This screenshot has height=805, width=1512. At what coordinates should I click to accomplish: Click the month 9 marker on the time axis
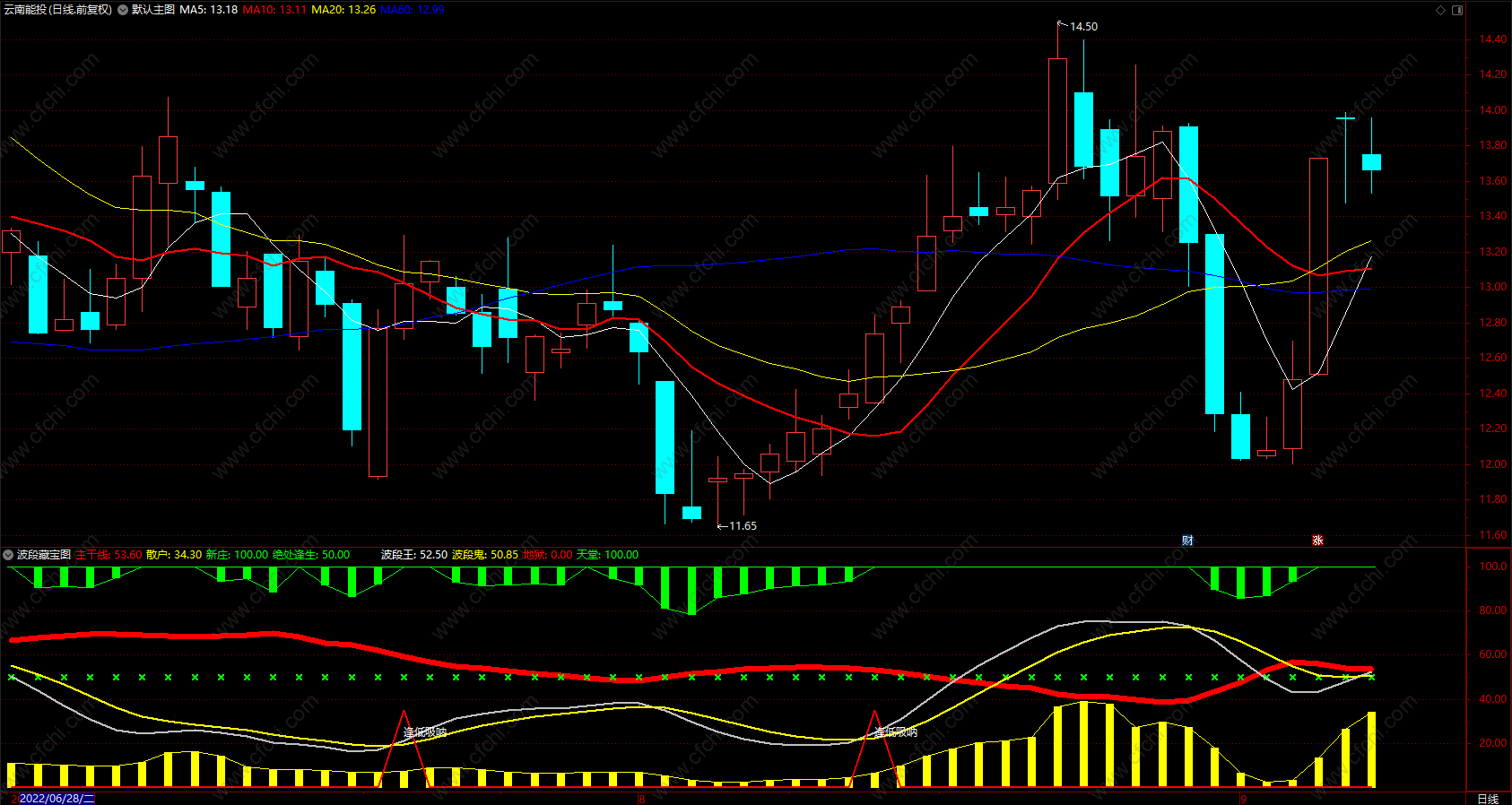point(1243,799)
